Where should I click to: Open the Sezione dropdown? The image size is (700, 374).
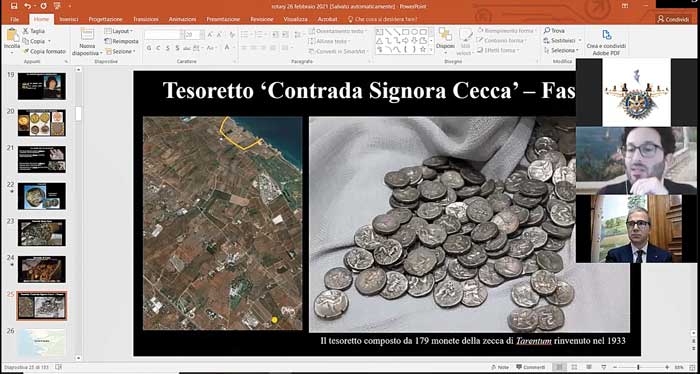tap(120, 52)
